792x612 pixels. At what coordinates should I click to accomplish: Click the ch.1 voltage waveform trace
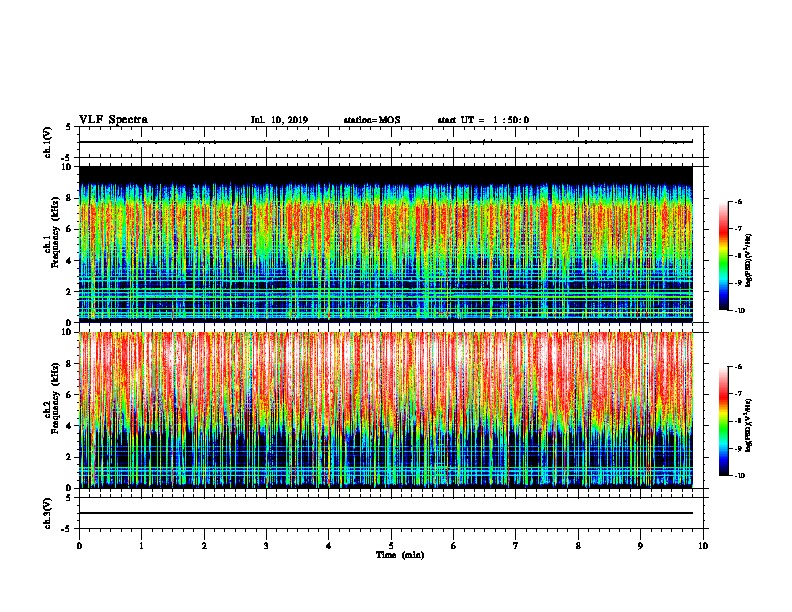[386, 142]
